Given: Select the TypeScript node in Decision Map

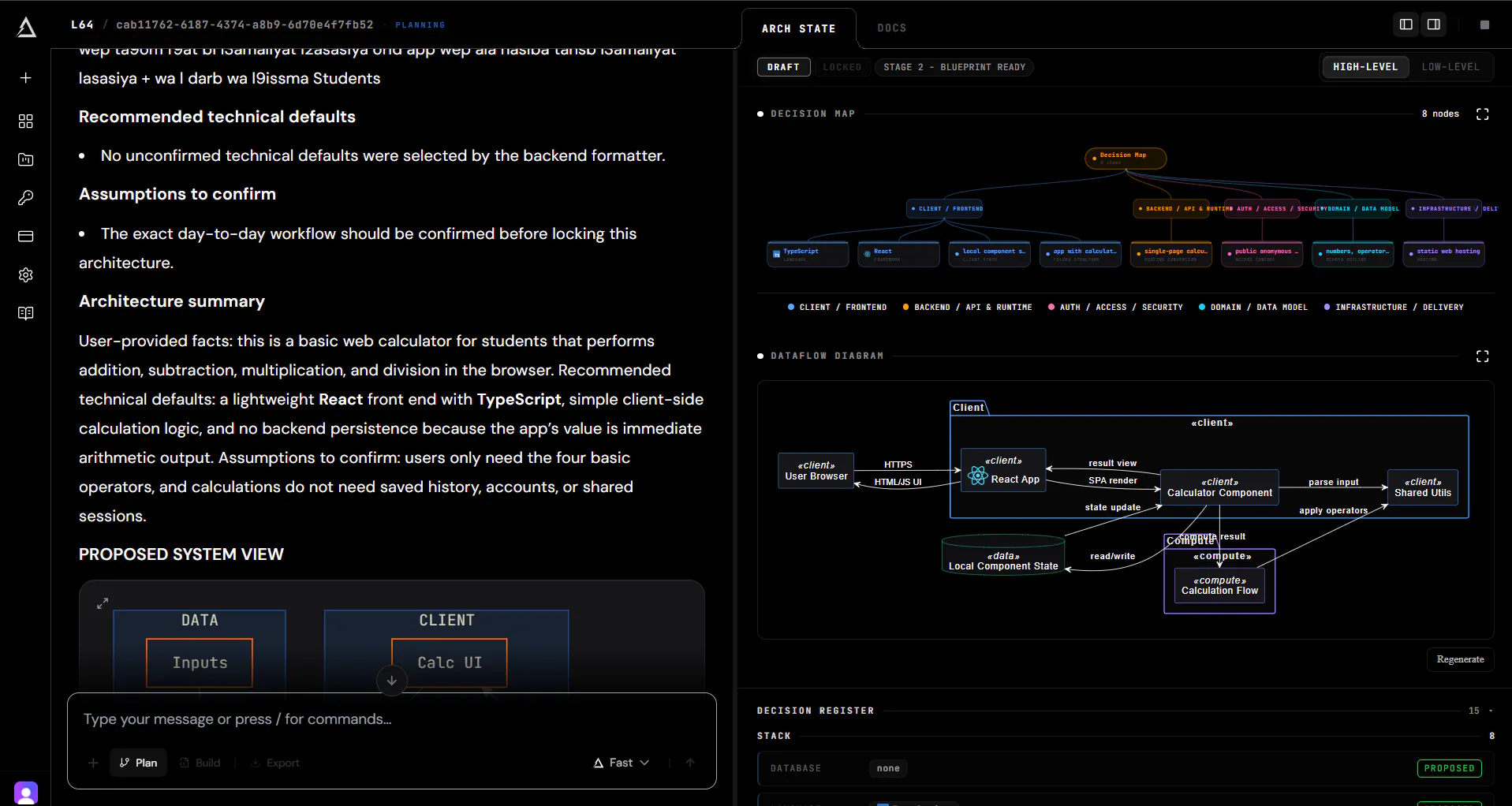Looking at the screenshot, I should coord(808,254).
